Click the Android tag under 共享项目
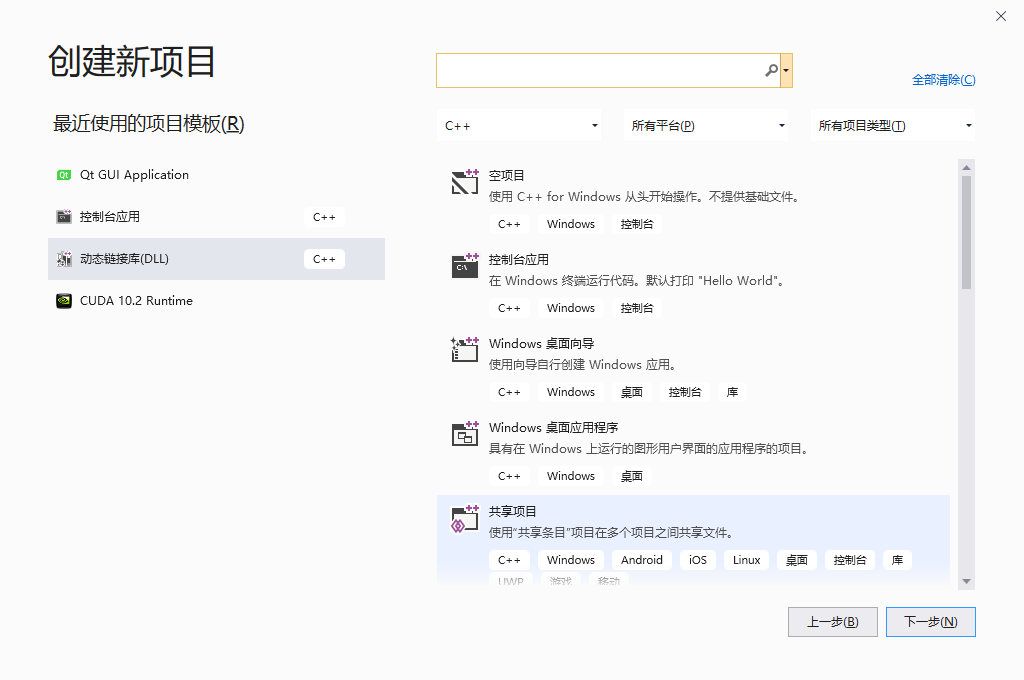The height and width of the screenshot is (680, 1024). point(641,560)
